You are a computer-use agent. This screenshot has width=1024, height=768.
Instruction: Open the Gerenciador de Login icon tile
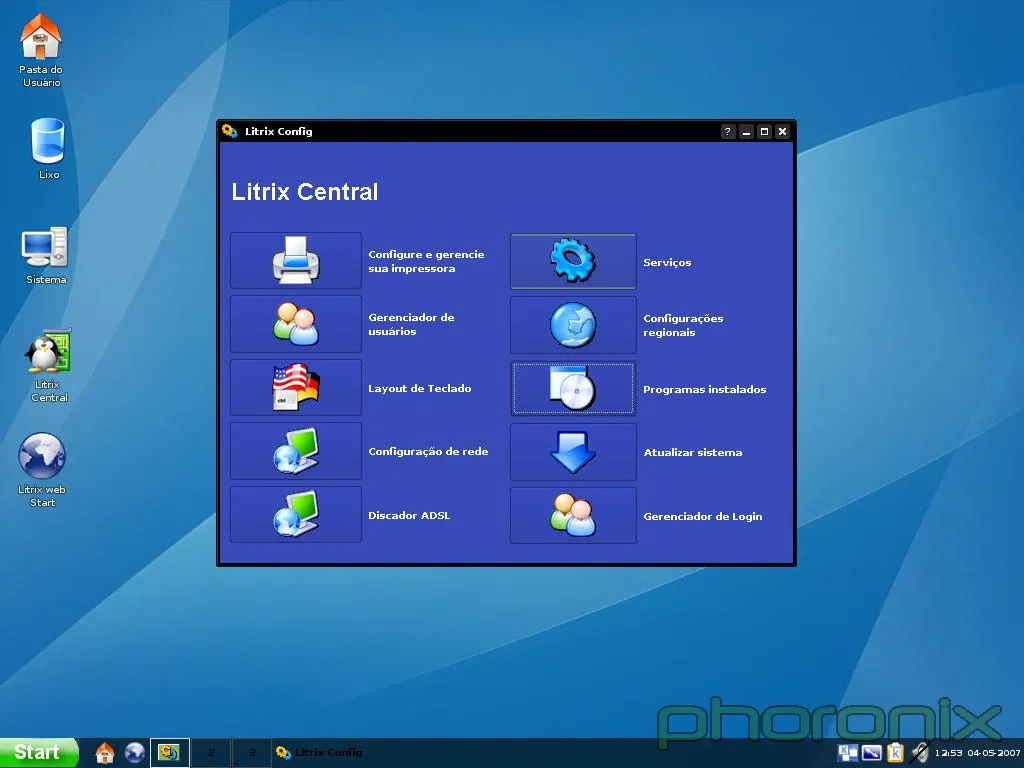(573, 515)
